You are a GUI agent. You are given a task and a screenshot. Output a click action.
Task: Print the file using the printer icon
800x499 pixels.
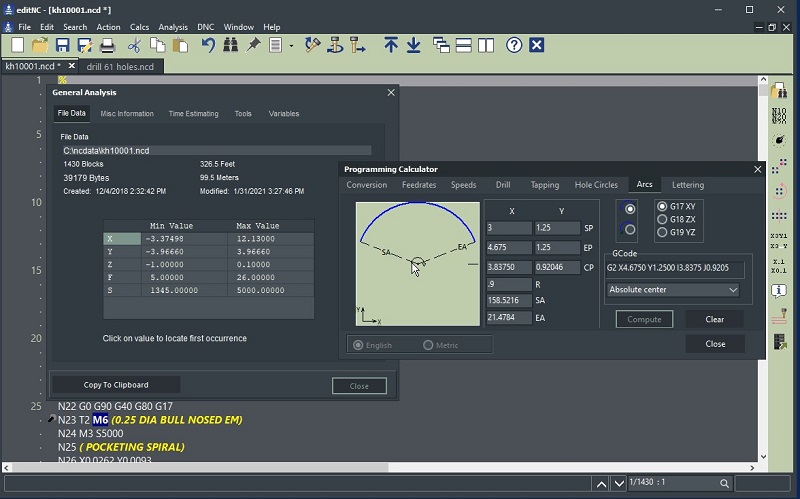tap(107, 45)
